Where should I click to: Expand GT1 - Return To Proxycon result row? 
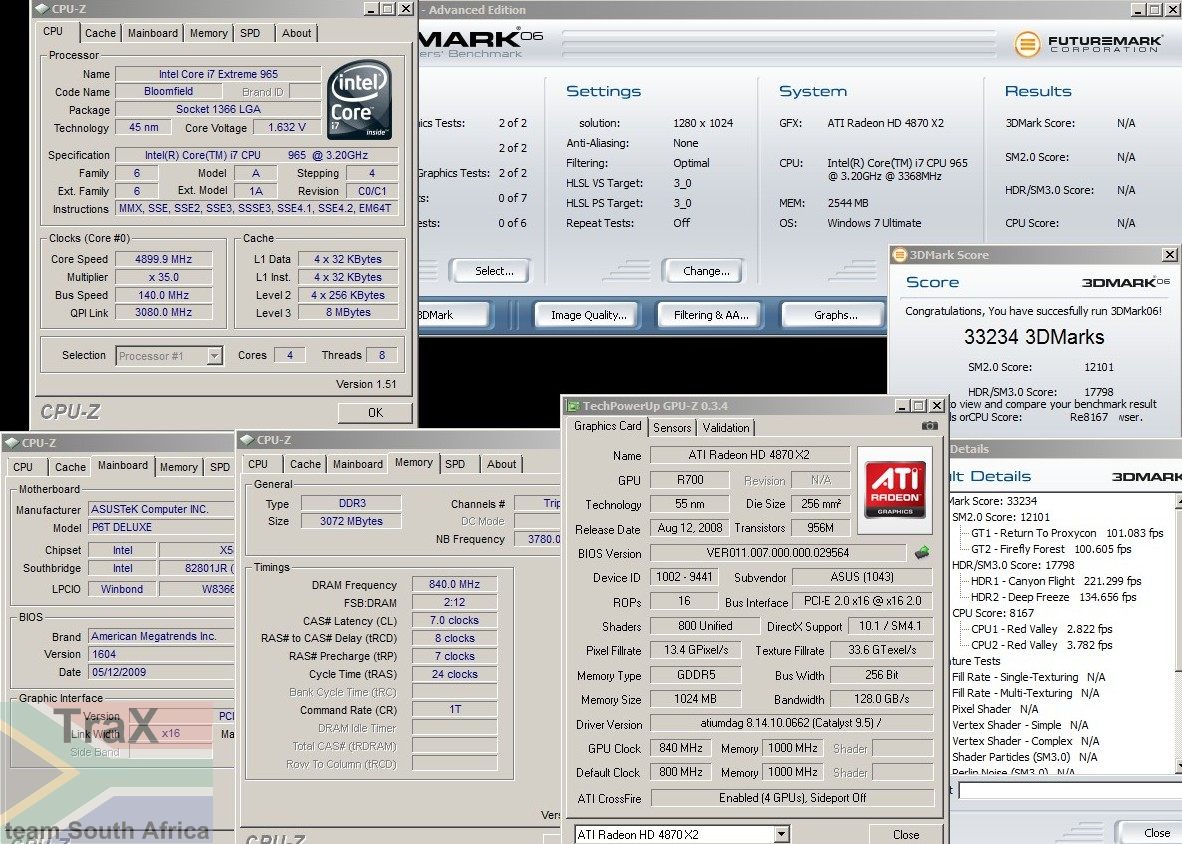(x=1067, y=533)
